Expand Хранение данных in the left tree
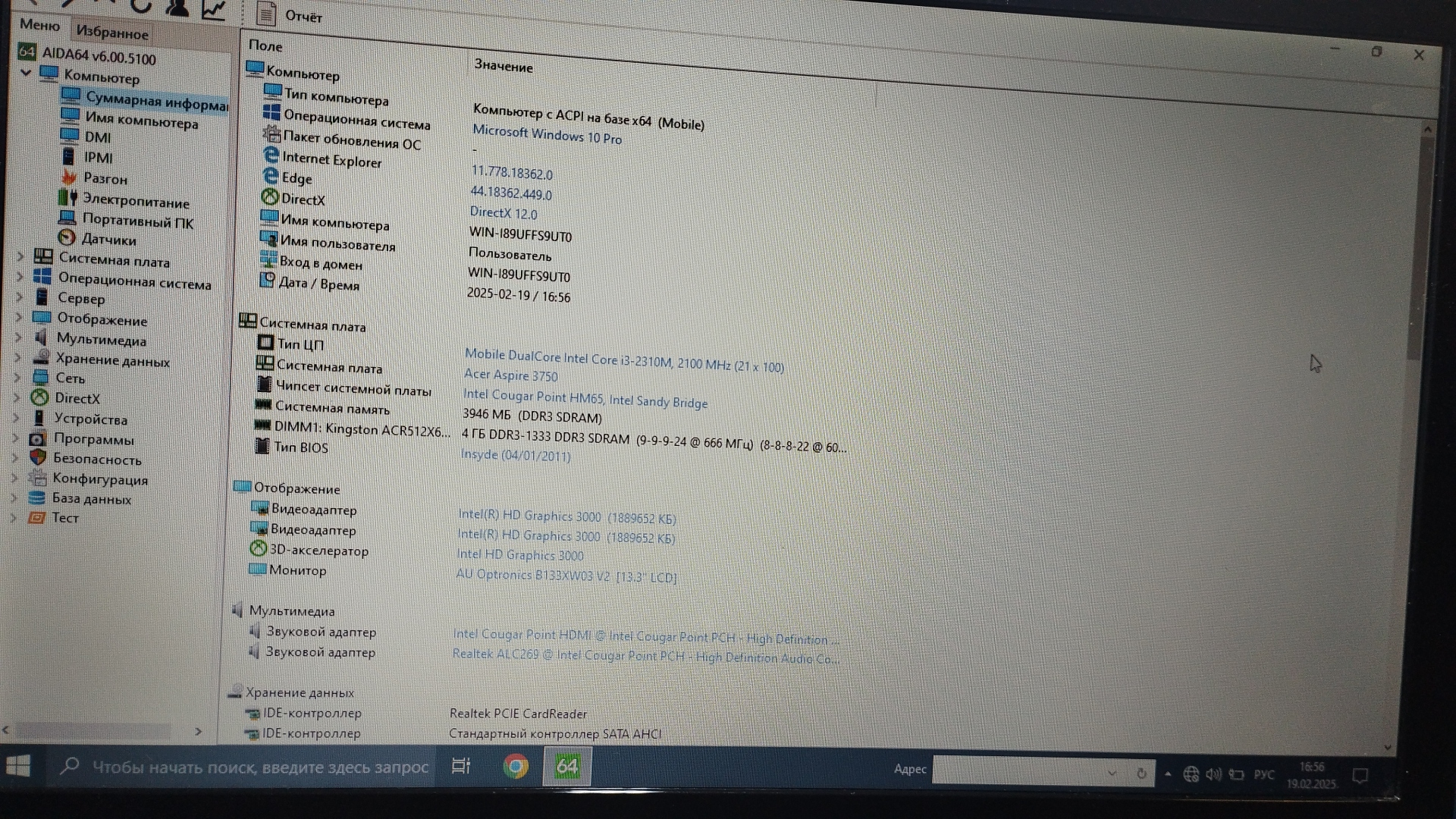This screenshot has height=819, width=1456. [17, 356]
